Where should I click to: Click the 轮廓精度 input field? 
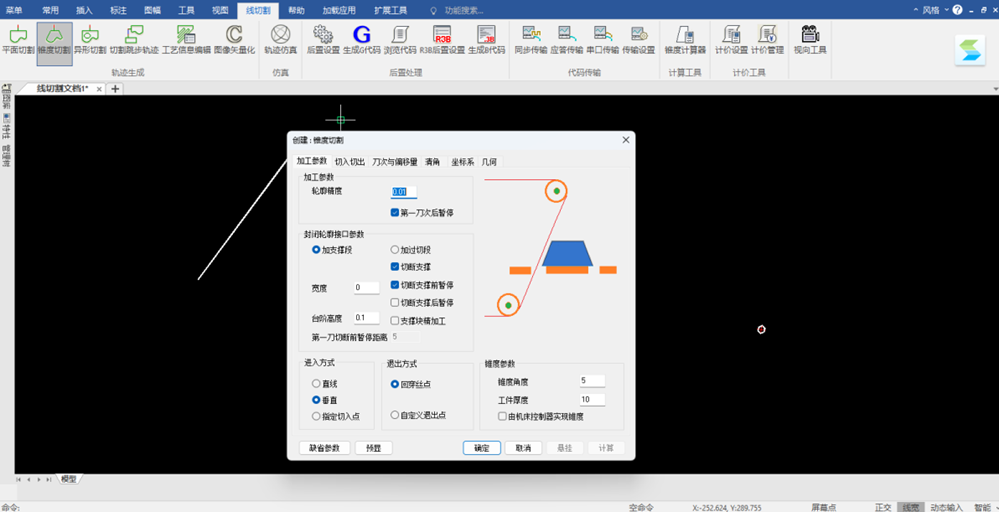(404, 192)
